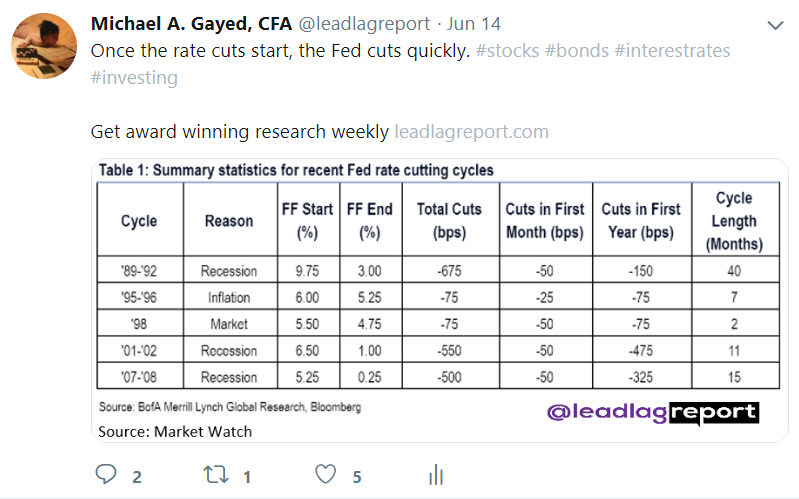Click the tweet text about Fed rate cuts

point(280,50)
